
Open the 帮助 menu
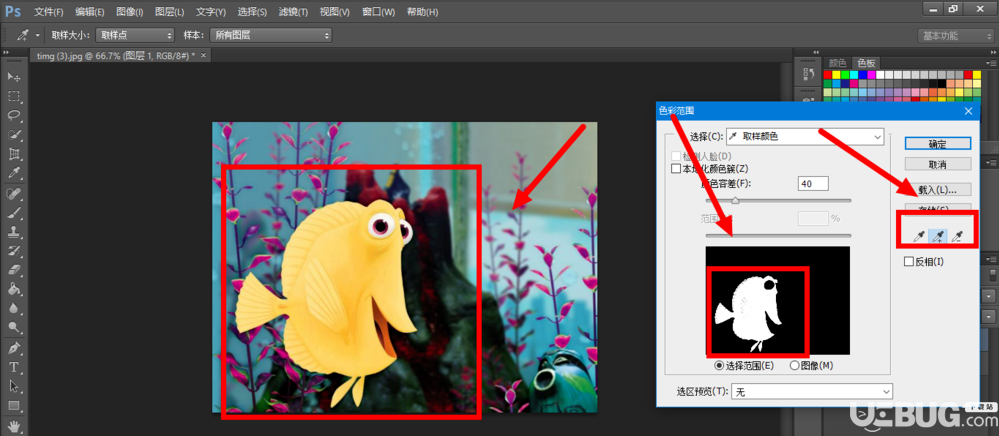(x=422, y=12)
